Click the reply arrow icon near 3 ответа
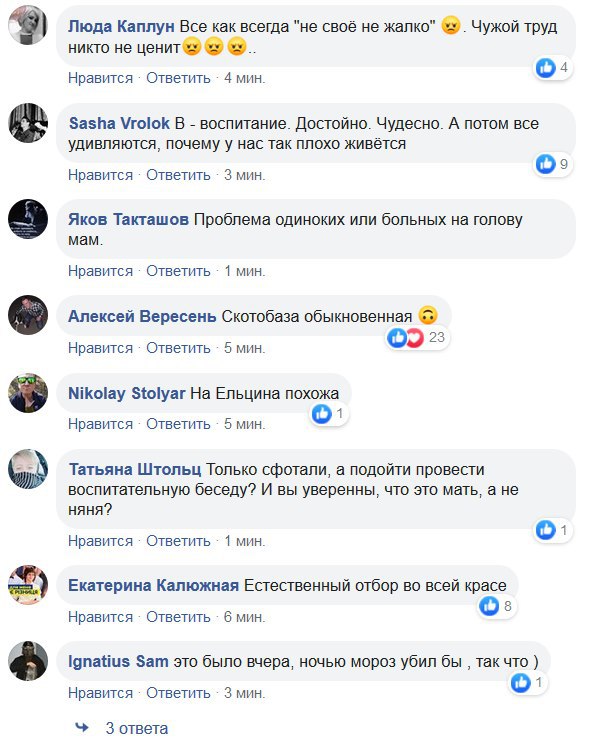Viewport: 608px width, 744px height. (82, 728)
